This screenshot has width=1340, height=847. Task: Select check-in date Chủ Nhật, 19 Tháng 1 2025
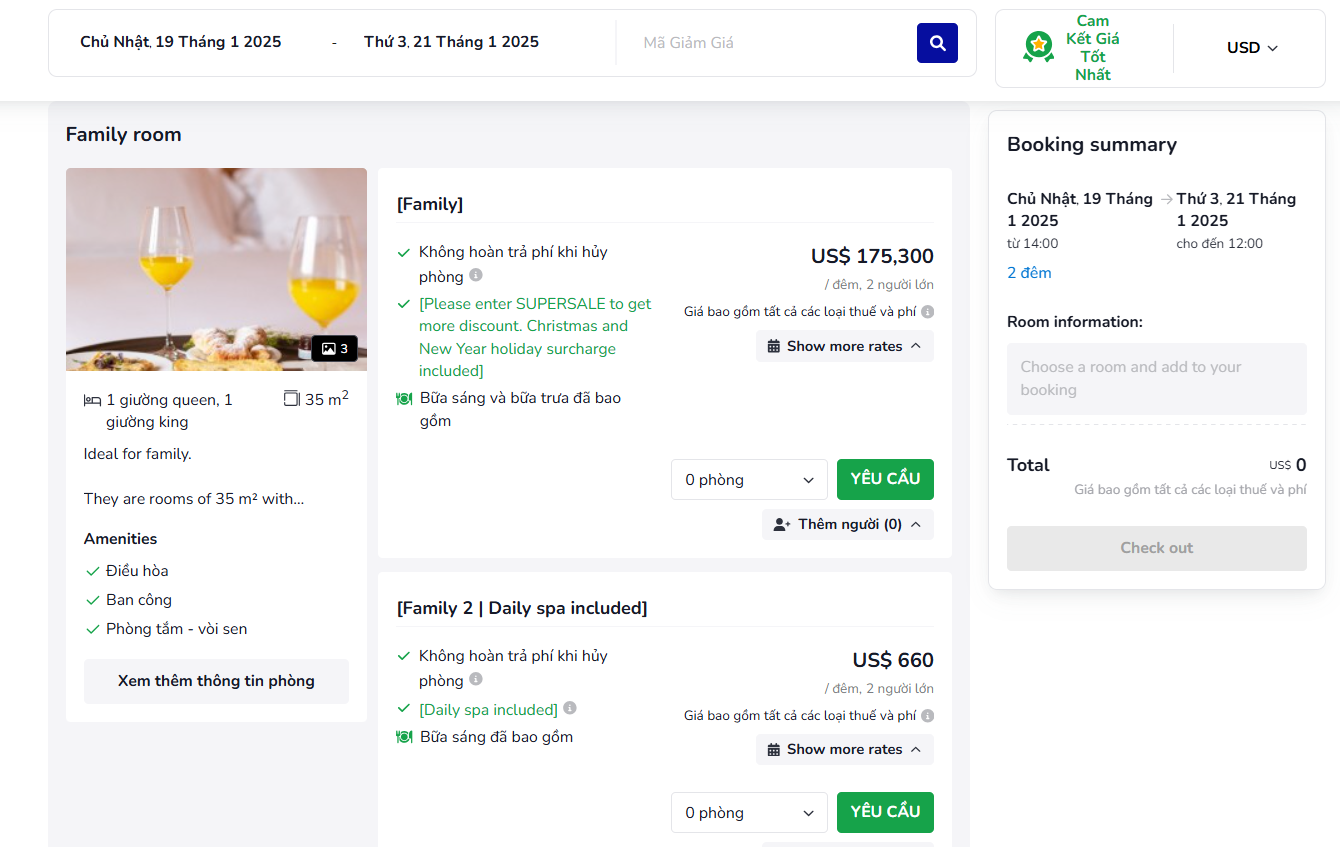tap(181, 42)
